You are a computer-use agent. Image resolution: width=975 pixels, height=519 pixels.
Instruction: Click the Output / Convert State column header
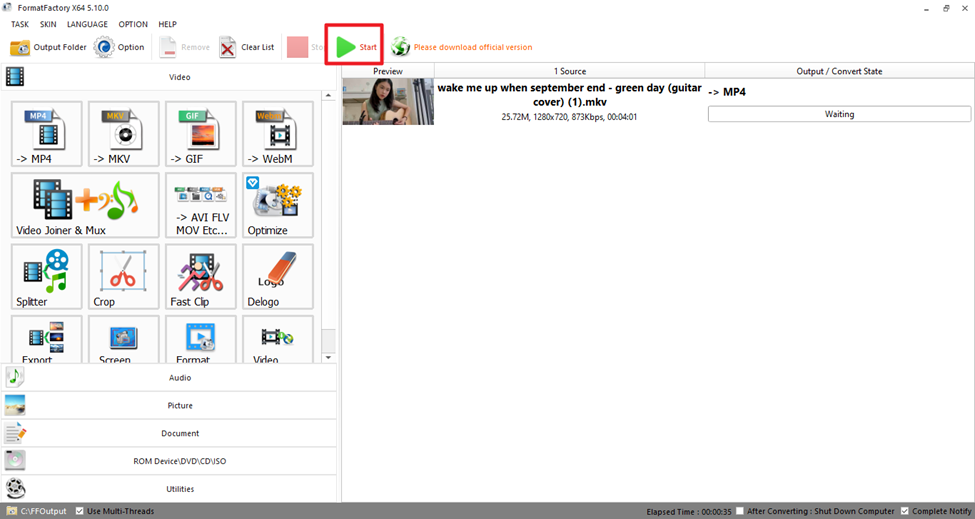coord(839,71)
